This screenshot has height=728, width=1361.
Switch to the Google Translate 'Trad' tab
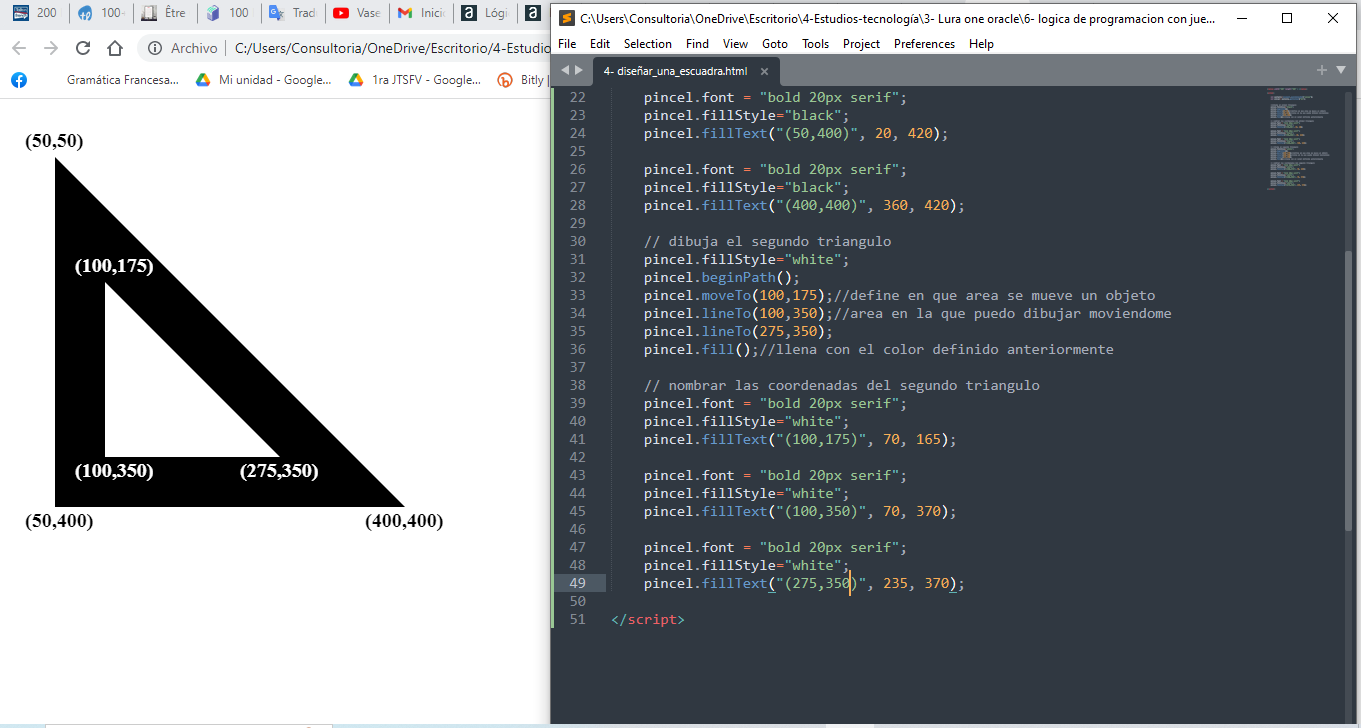pyautogui.click(x=293, y=13)
